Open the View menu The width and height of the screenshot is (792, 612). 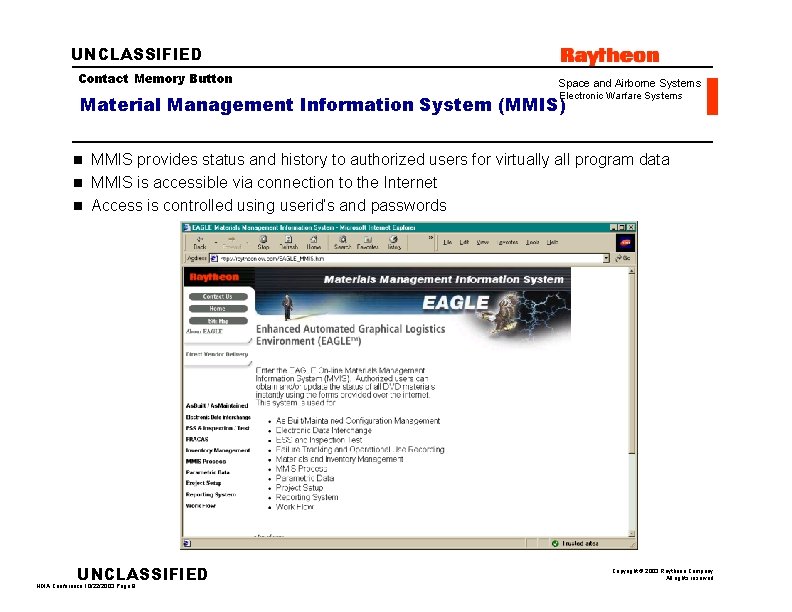coord(483,242)
